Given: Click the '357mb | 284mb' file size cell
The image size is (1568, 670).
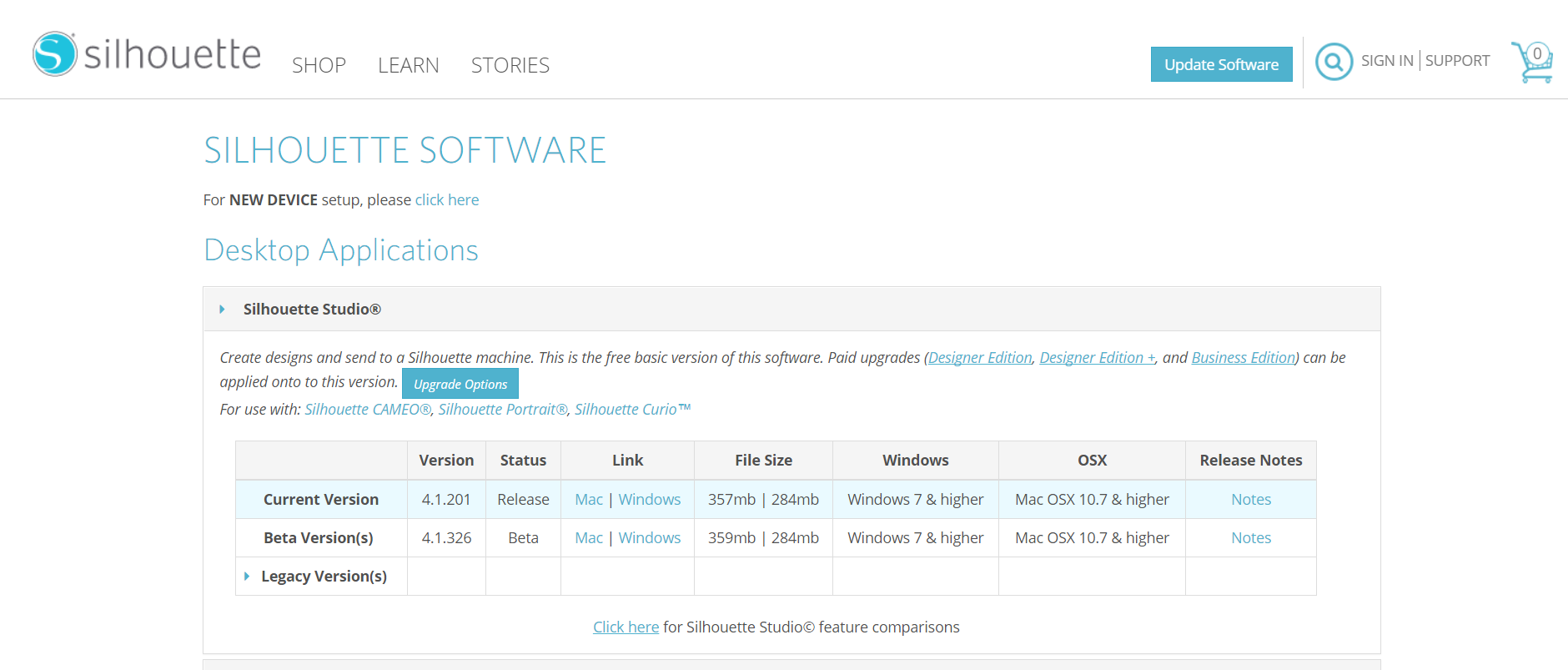Looking at the screenshot, I should click(x=763, y=500).
